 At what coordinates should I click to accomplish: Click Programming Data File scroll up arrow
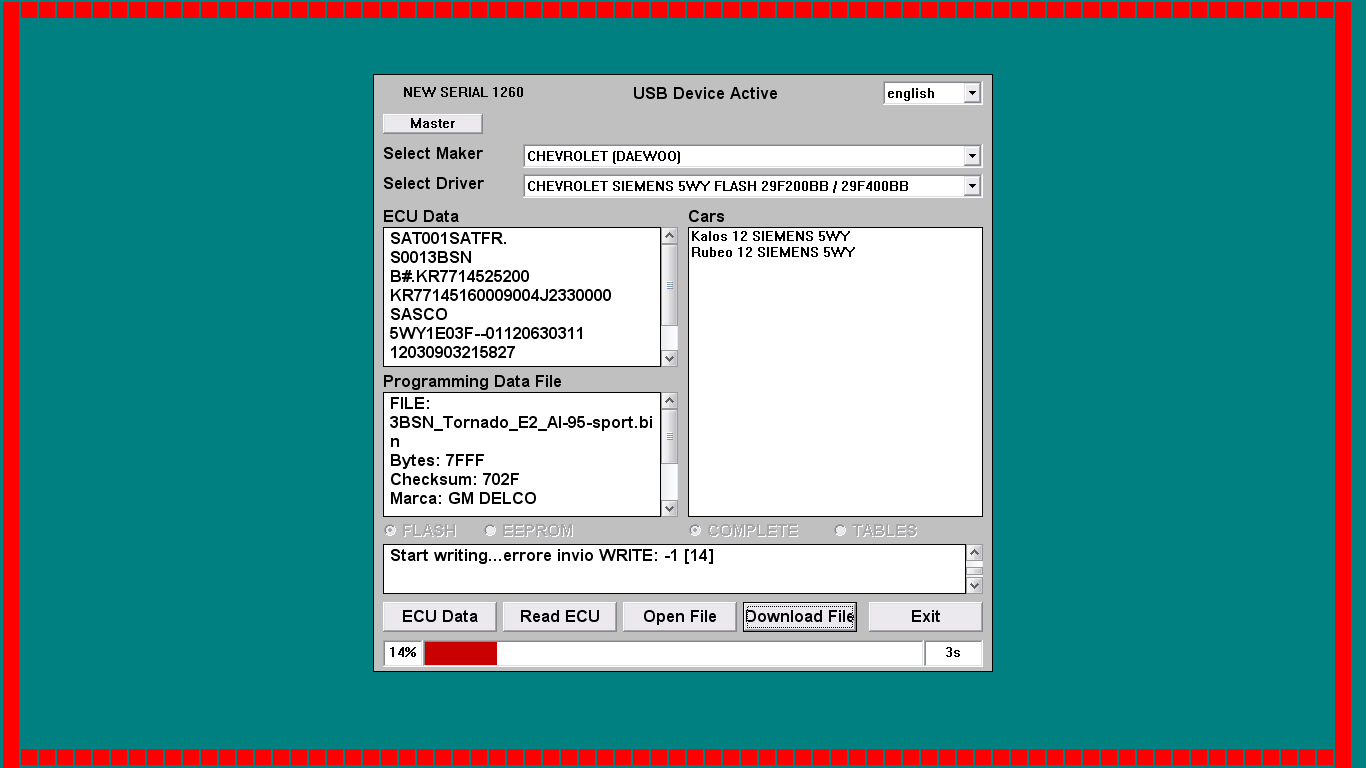coord(670,401)
